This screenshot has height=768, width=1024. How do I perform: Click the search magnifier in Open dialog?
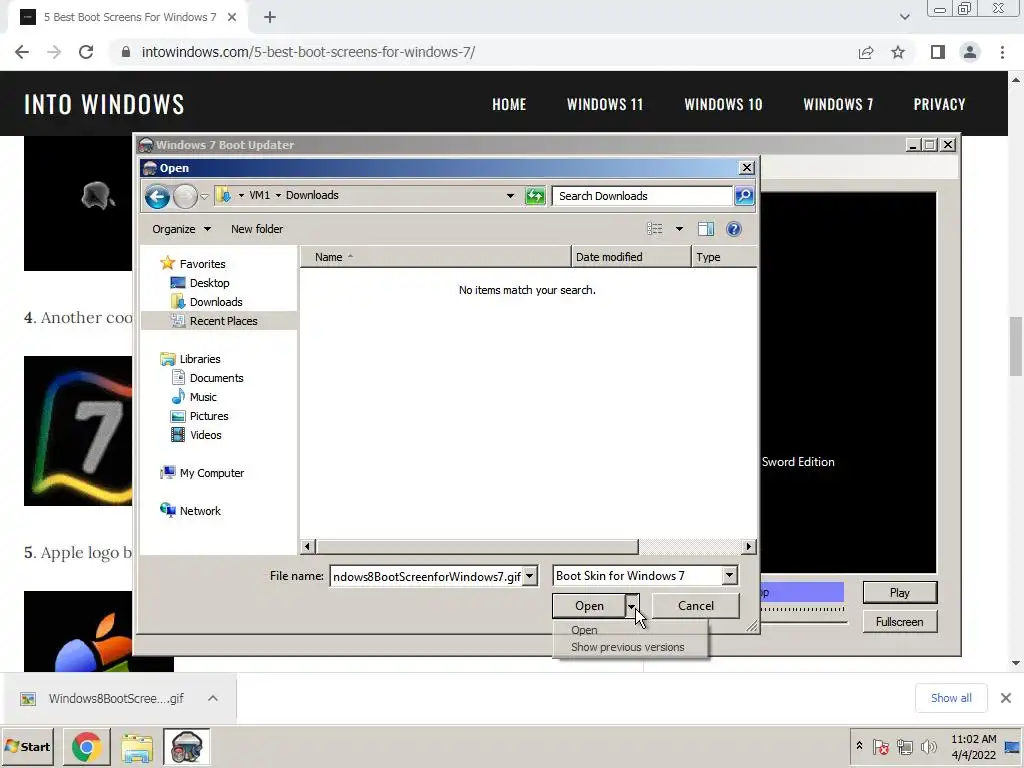[x=744, y=196]
